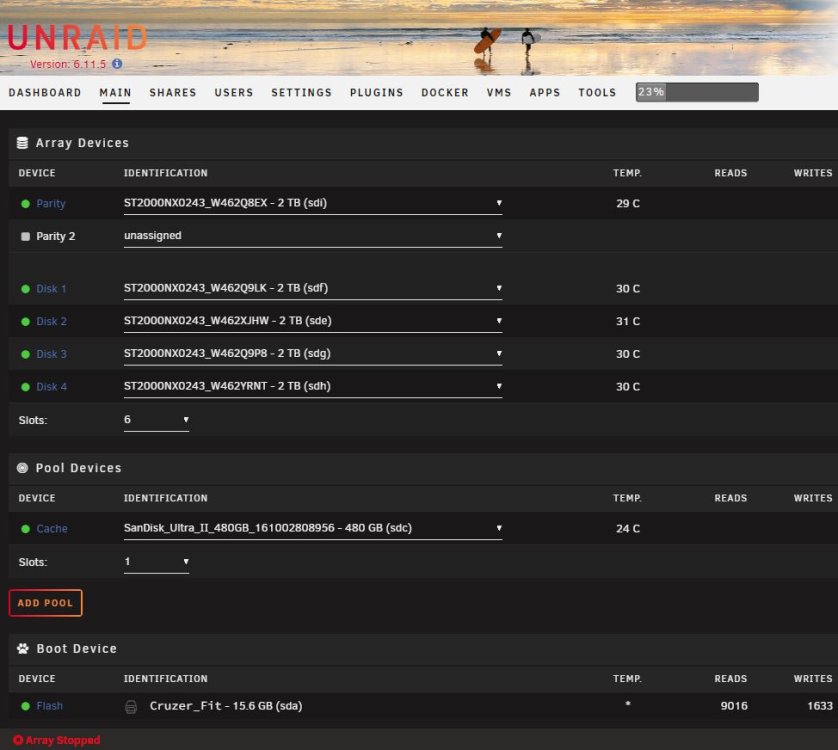Click the version info icon
Viewport: 838px width, 750px height.
pyautogui.click(x=117, y=64)
